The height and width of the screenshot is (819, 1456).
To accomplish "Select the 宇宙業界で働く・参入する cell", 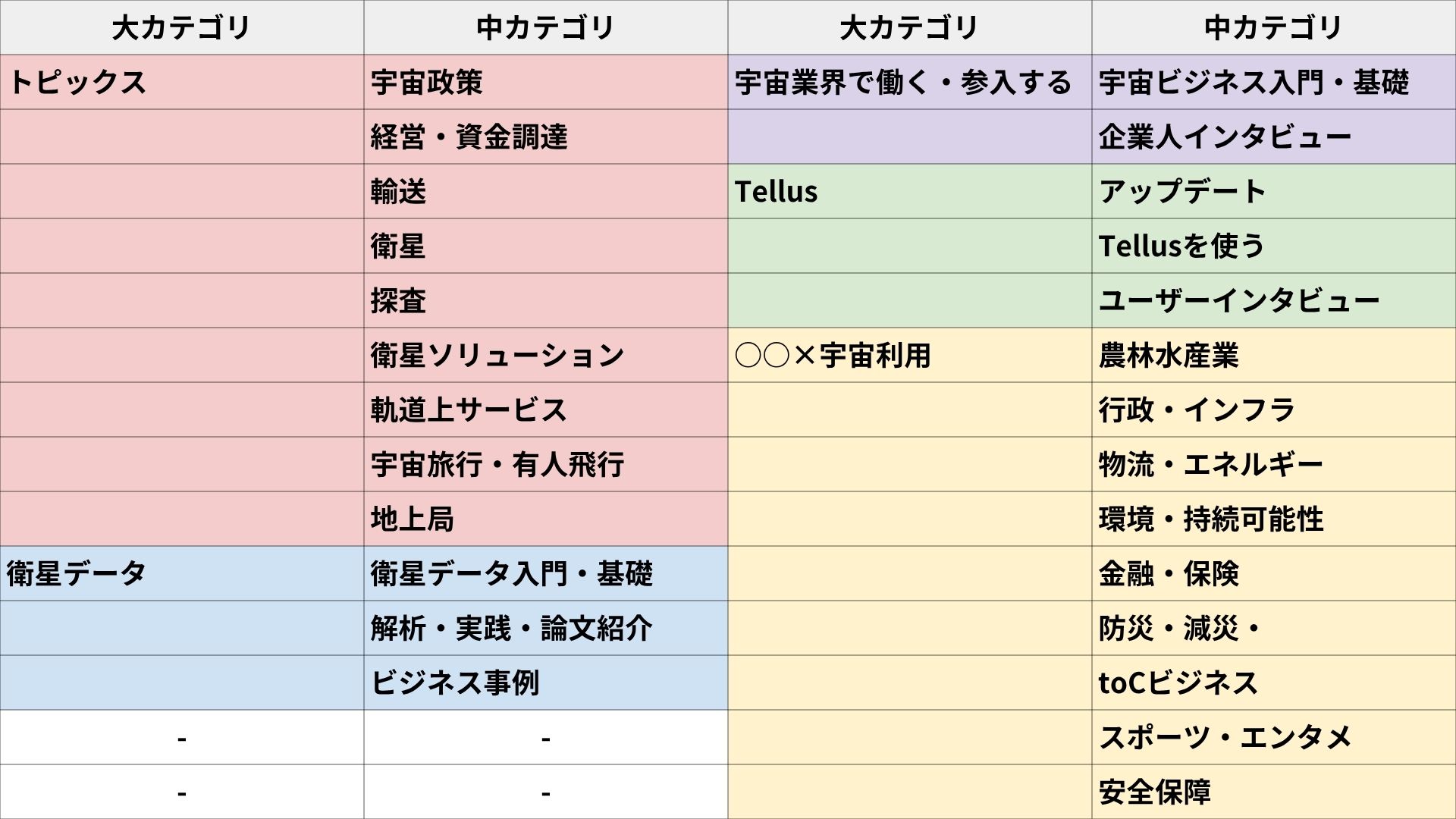I will point(910,82).
